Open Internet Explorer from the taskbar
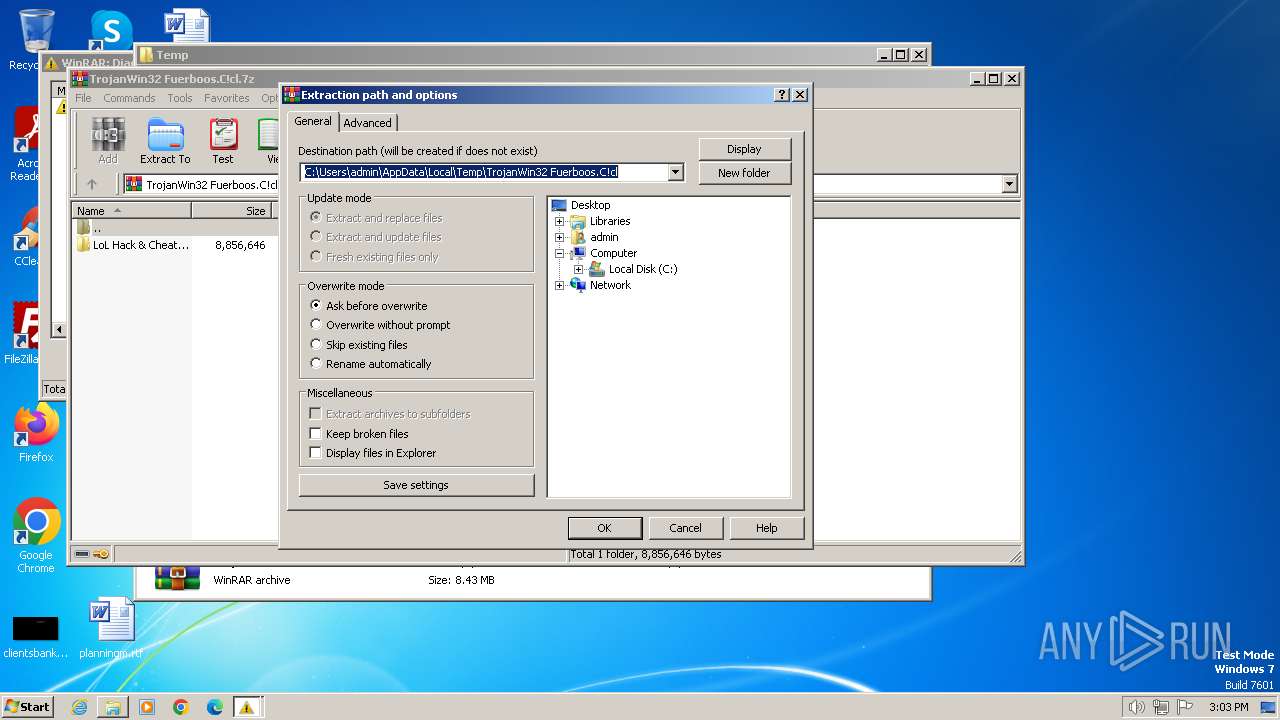 pyautogui.click(x=79, y=707)
